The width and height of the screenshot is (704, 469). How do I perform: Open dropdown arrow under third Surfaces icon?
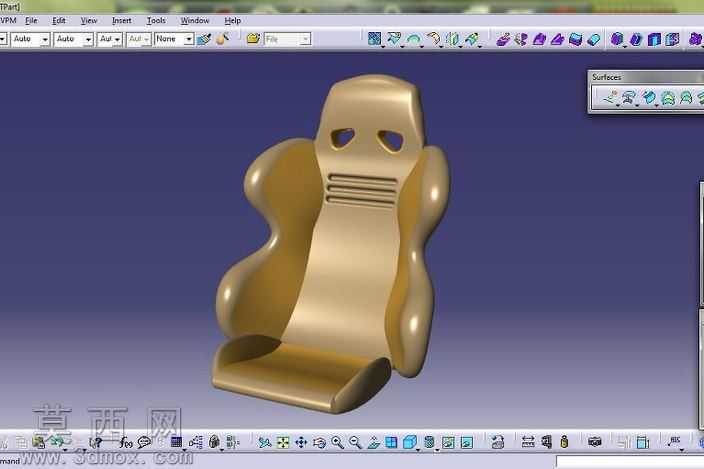[656, 105]
